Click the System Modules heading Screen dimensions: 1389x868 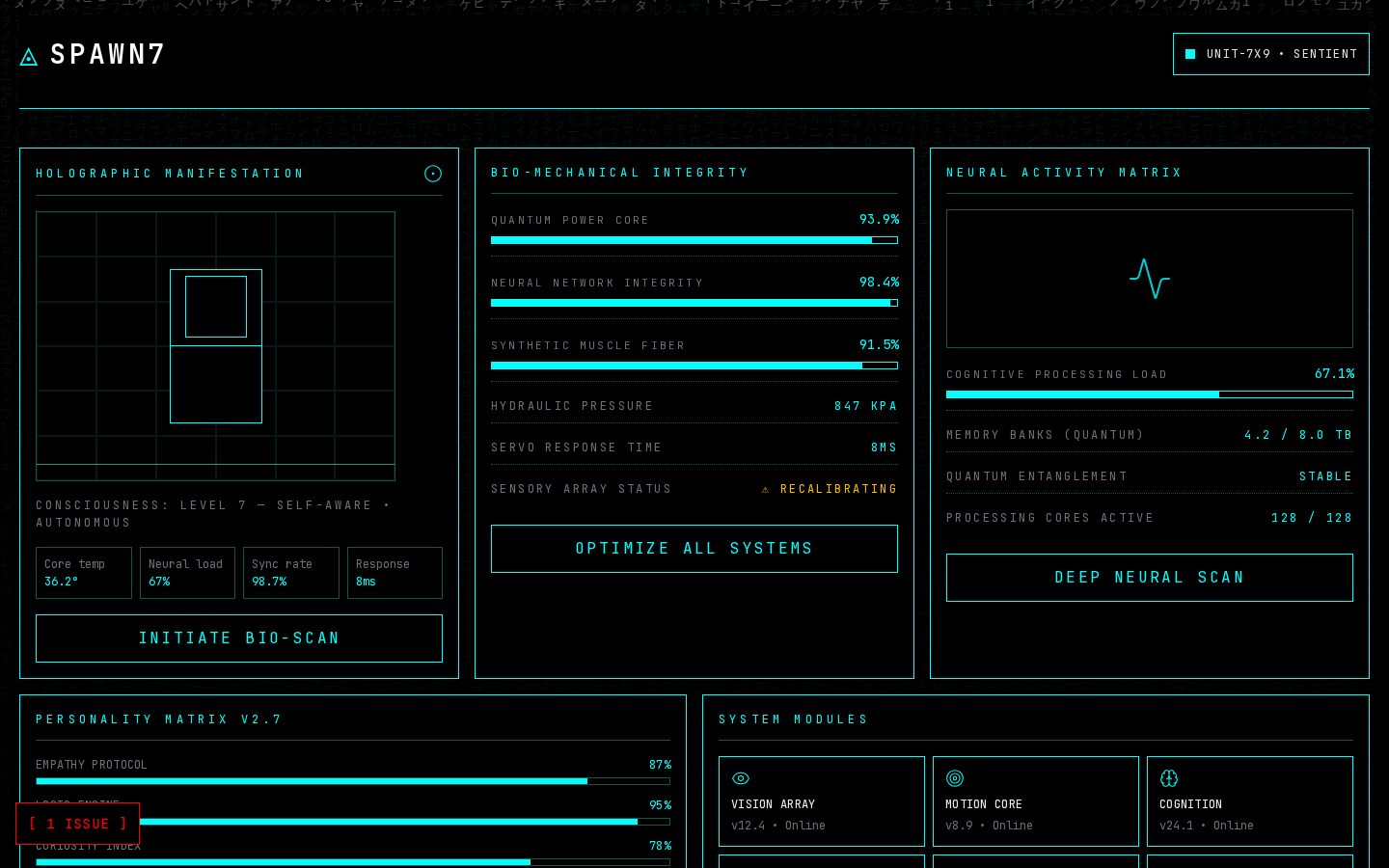pyautogui.click(x=793, y=719)
